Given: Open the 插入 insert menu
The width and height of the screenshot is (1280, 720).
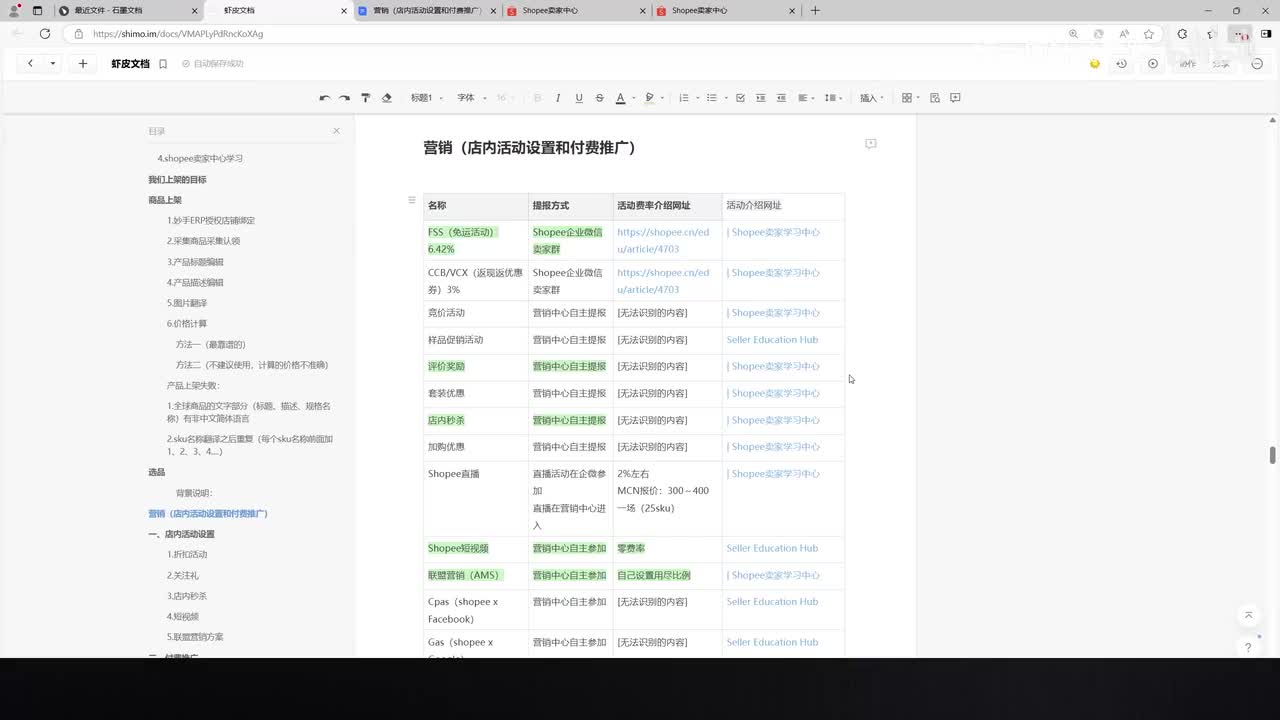Looking at the screenshot, I should tap(872, 98).
